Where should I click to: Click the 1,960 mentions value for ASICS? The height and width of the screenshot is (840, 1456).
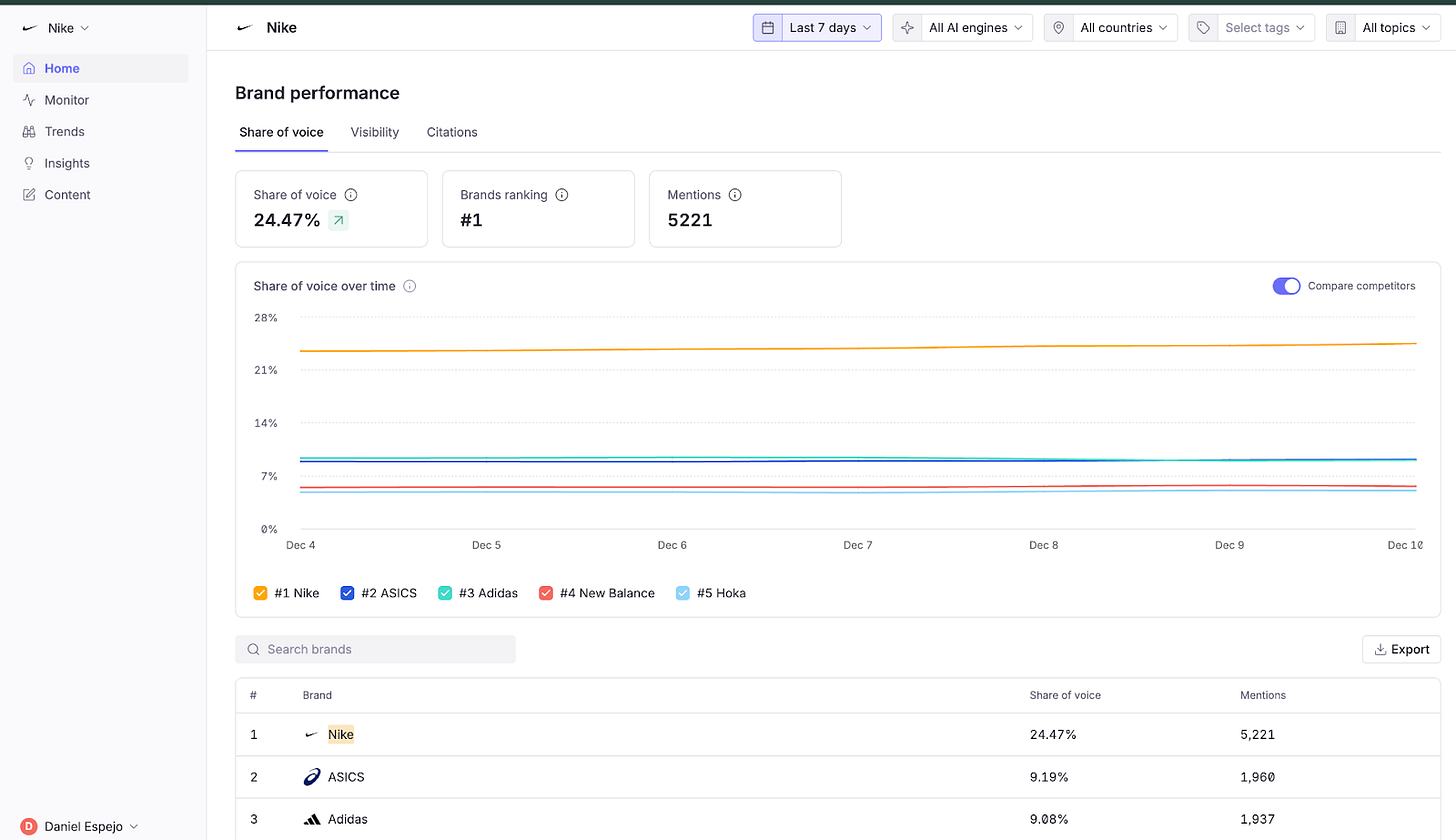1257,777
